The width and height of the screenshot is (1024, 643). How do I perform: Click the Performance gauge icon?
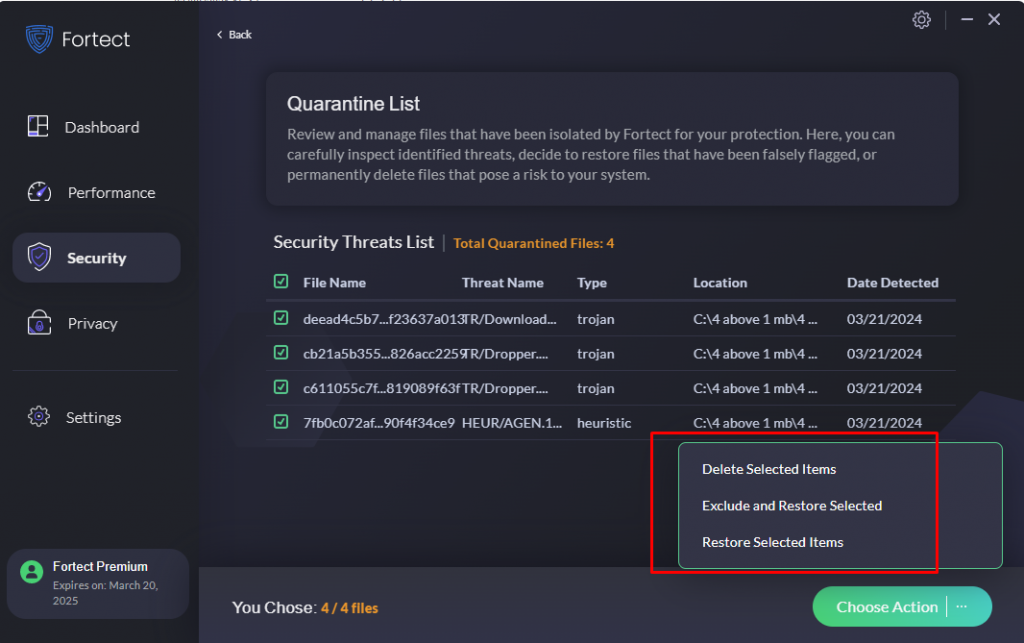(39, 192)
